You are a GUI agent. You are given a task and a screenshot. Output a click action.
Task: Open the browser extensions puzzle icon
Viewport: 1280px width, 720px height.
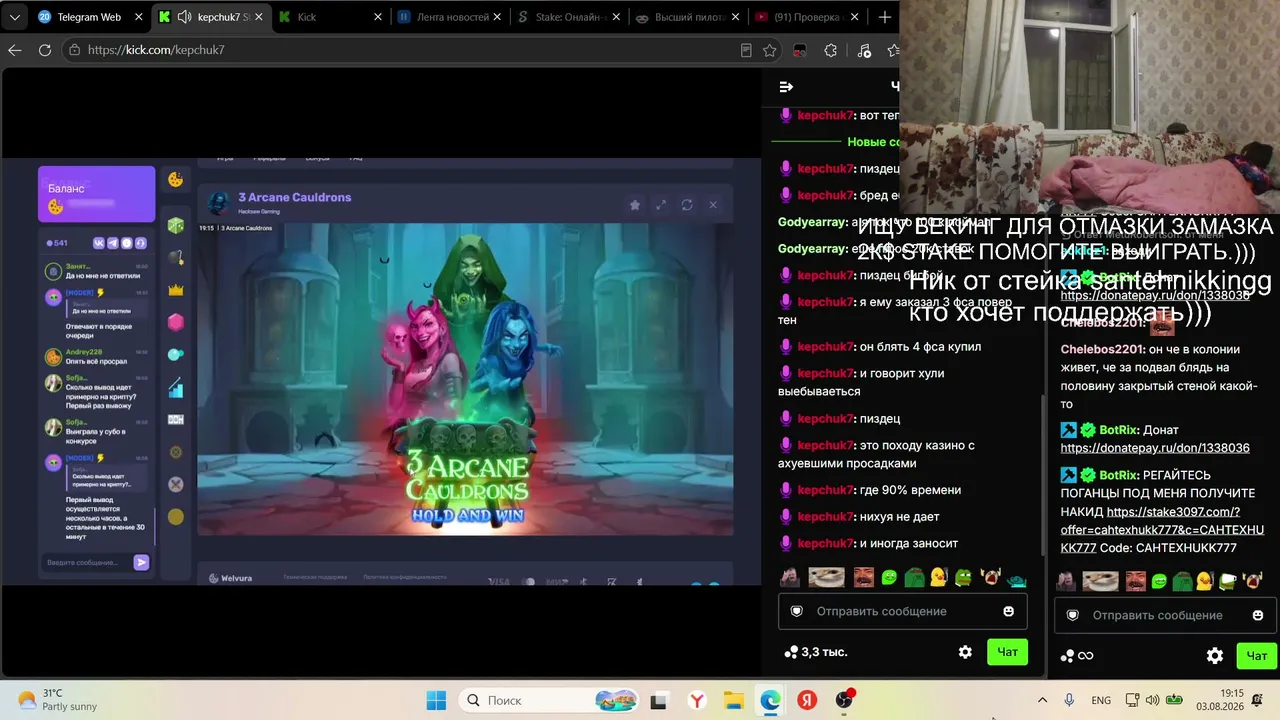click(830, 50)
